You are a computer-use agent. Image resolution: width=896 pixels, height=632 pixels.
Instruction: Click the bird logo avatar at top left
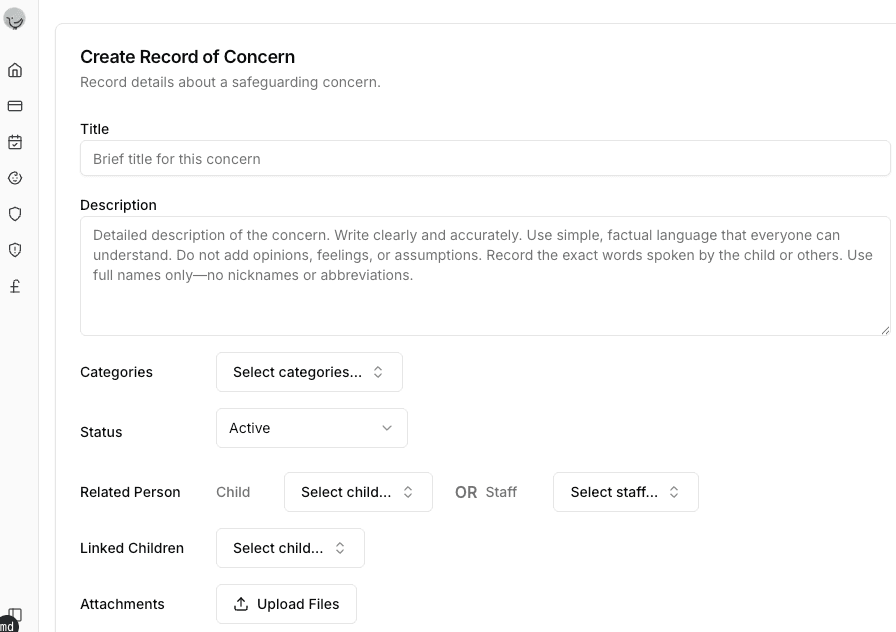tap(15, 19)
